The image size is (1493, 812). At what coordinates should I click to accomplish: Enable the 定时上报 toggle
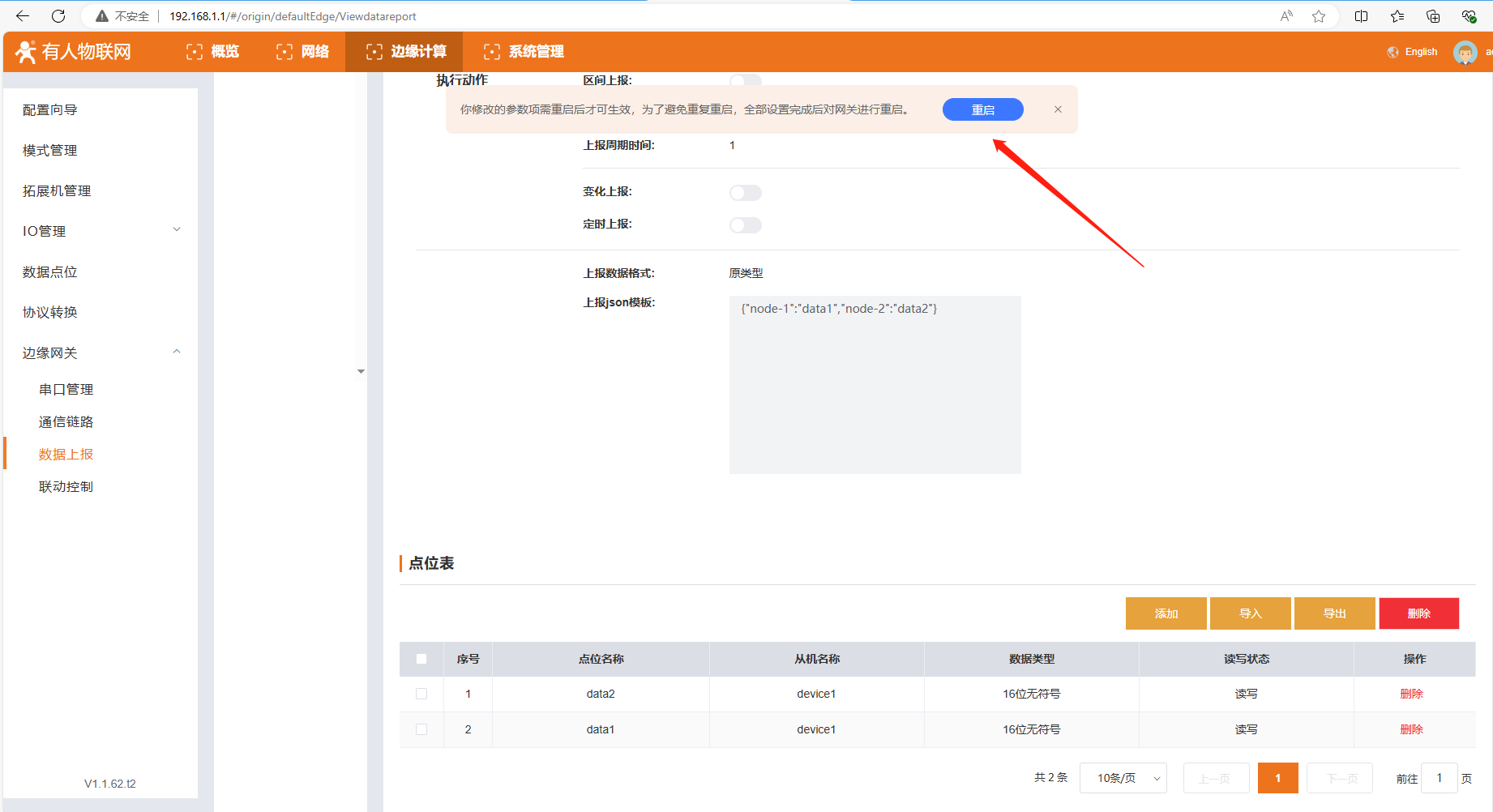pyautogui.click(x=745, y=225)
